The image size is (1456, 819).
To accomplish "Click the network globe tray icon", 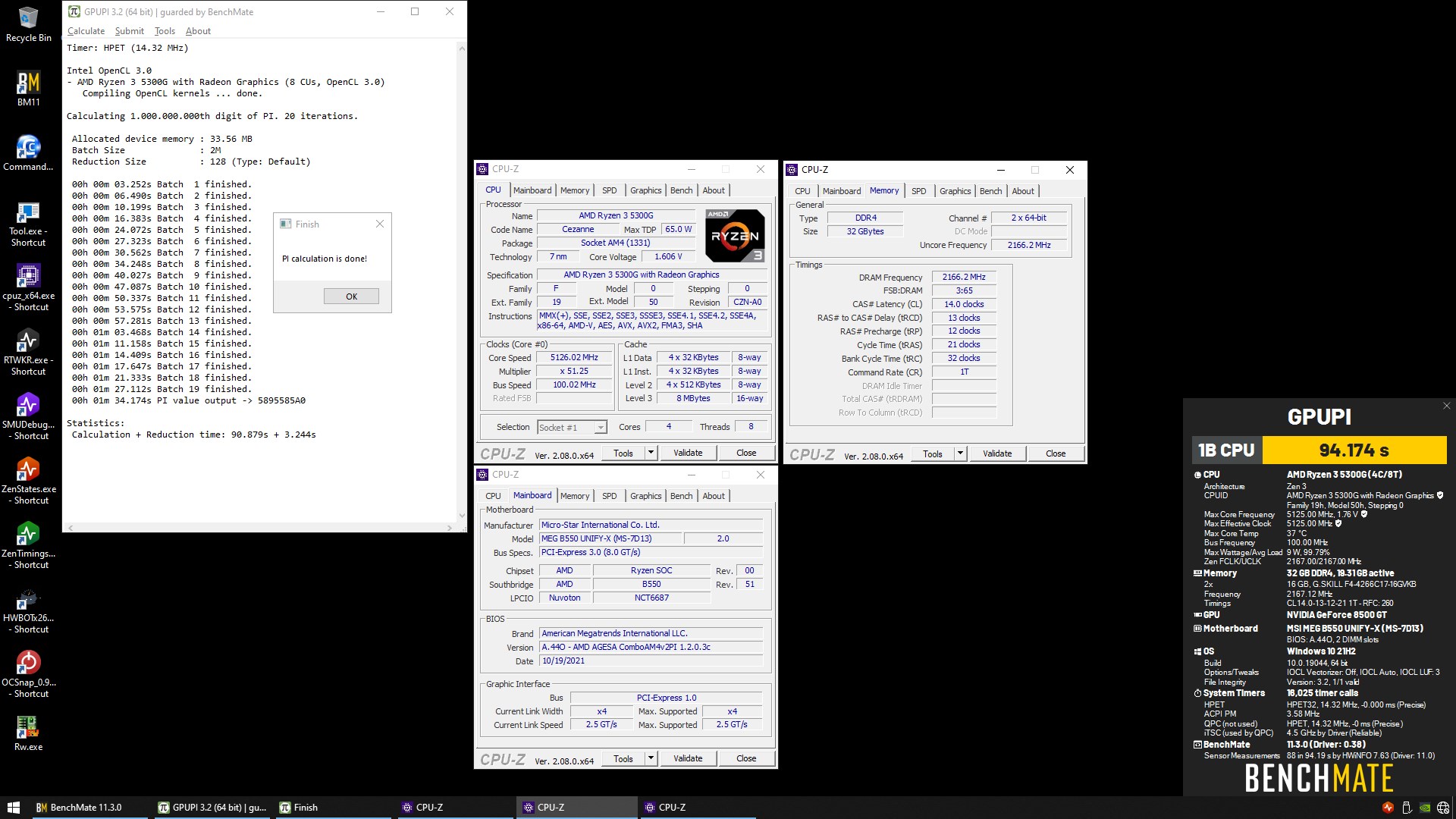I will 1442,808.
